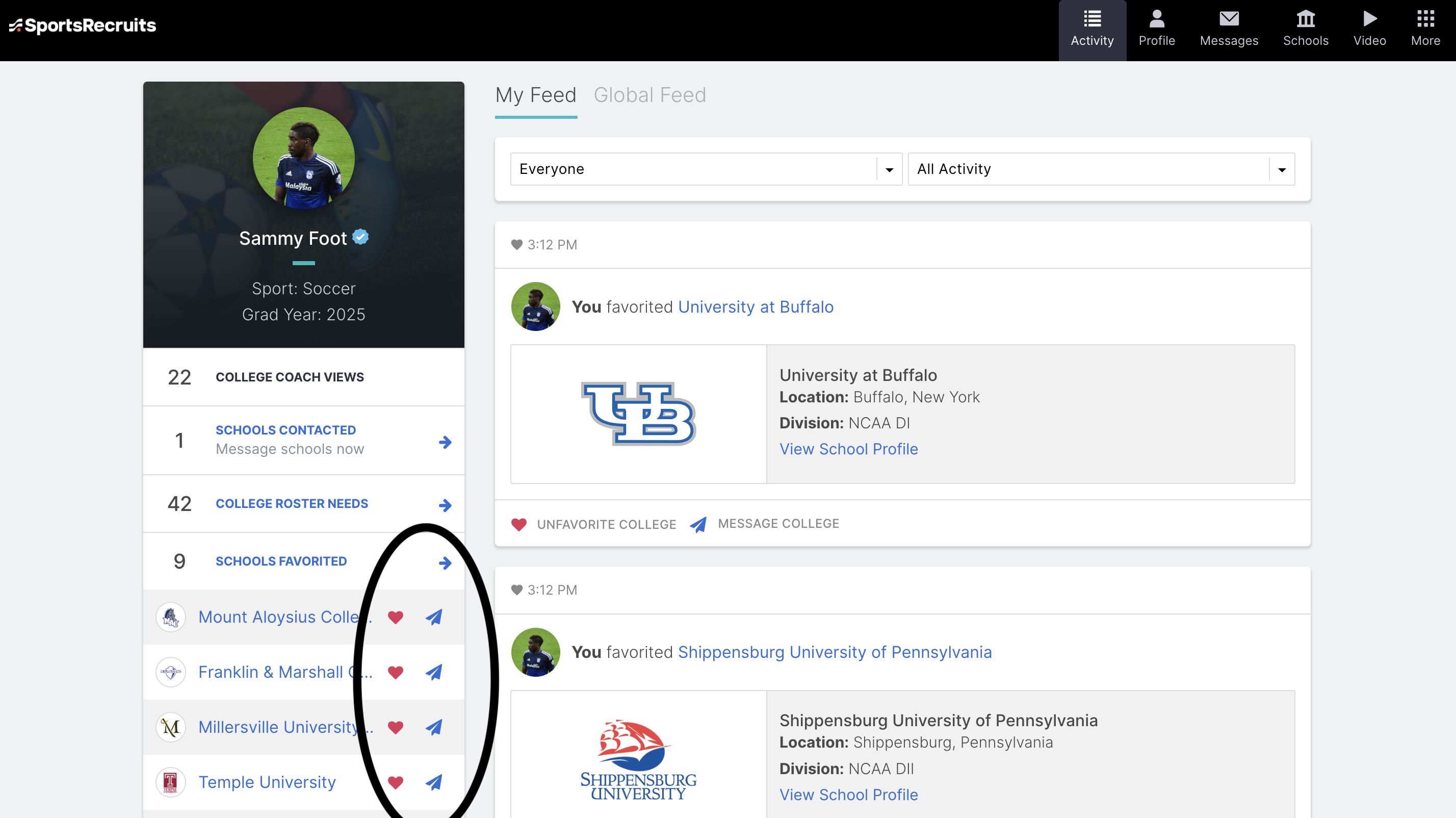Screen dimensions: 1456x818
Task: Open the University at Buffalo link in post
Action: [755, 307]
